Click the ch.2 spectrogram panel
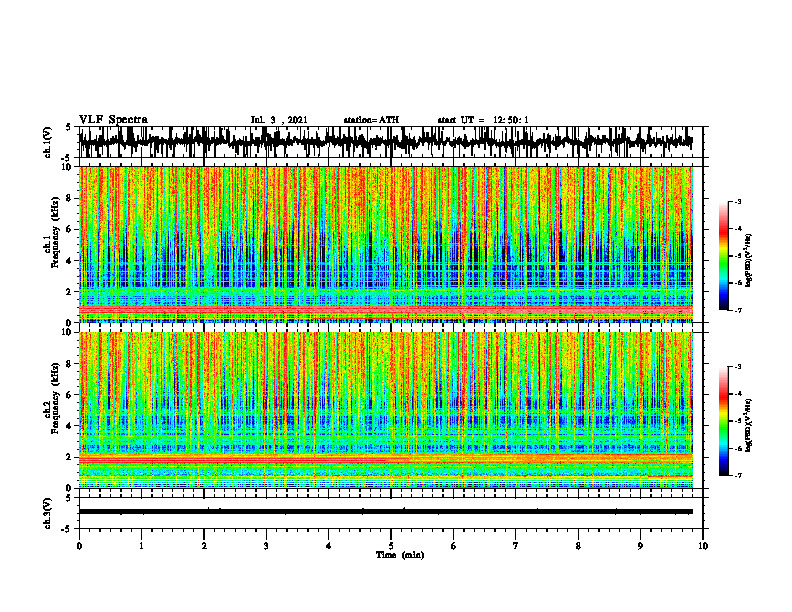792x612 pixels. tap(385, 410)
